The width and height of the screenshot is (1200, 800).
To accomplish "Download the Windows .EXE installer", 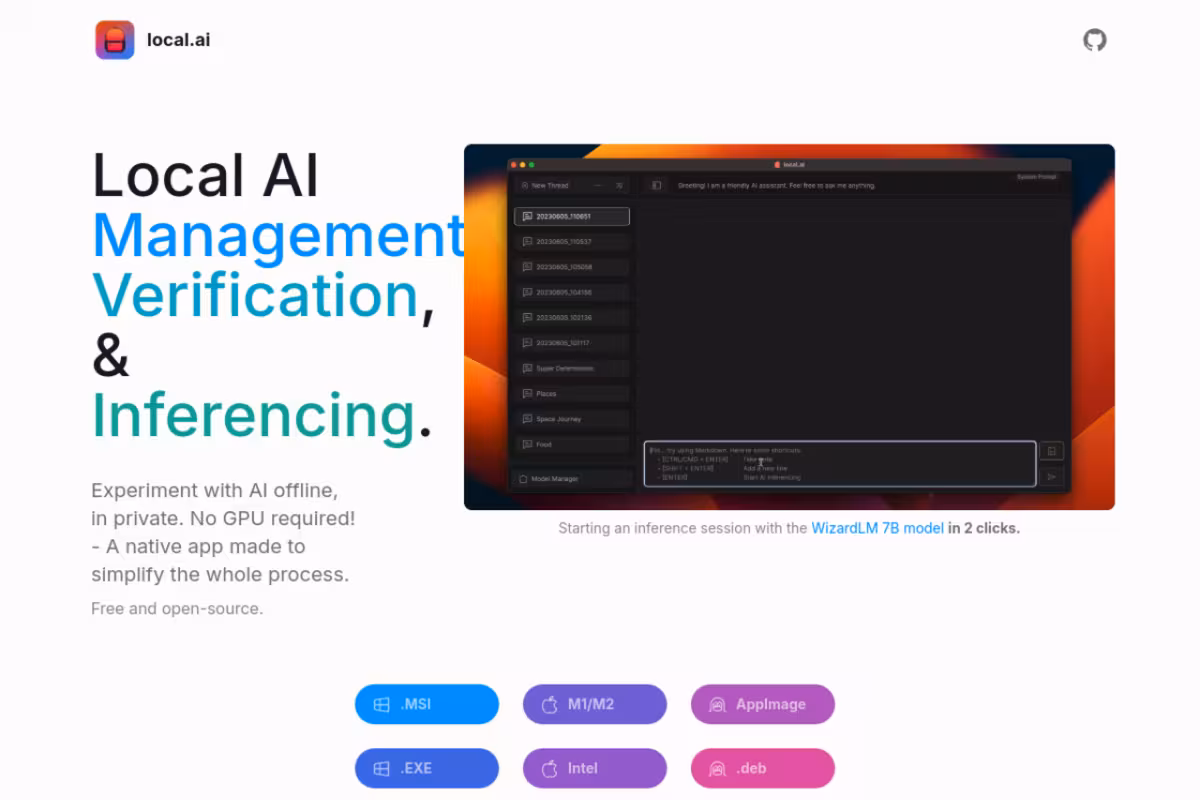I will point(427,768).
